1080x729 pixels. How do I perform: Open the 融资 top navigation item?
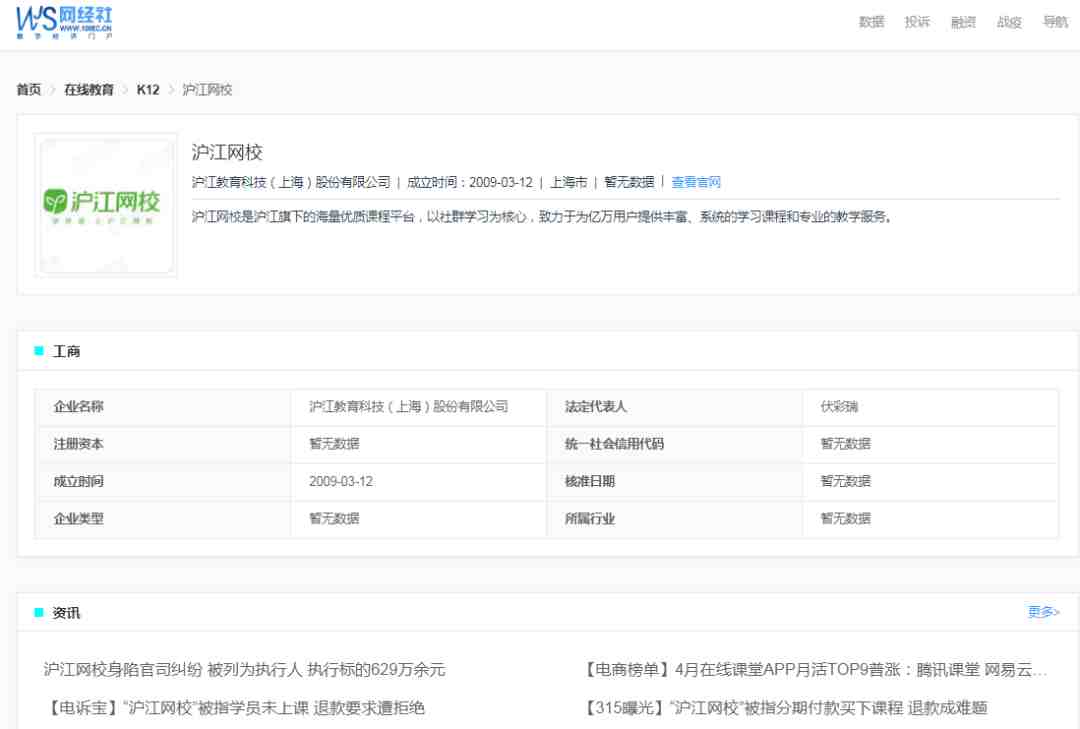coord(963,22)
